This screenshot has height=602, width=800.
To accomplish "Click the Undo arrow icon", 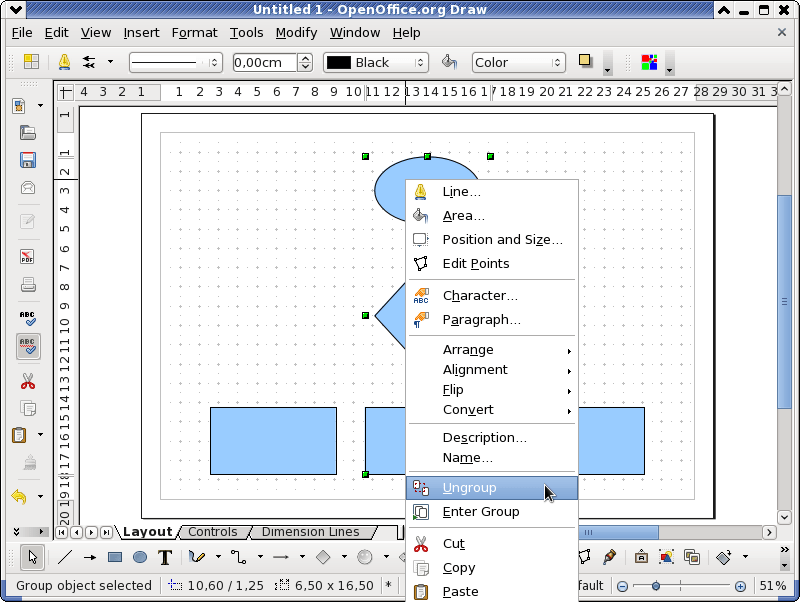I will pos(19,496).
